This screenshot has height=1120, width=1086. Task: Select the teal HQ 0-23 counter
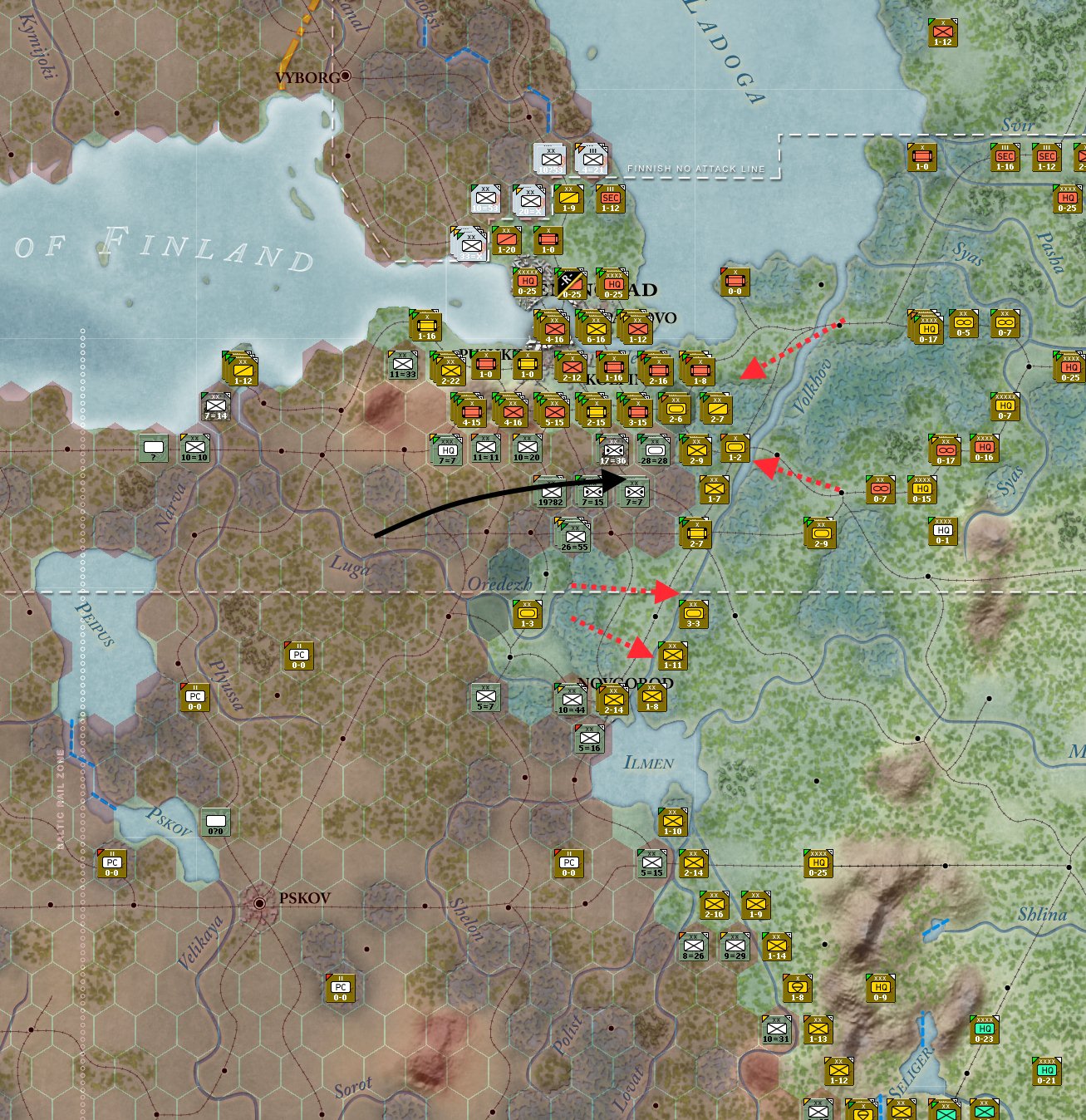pyautogui.click(x=984, y=1029)
